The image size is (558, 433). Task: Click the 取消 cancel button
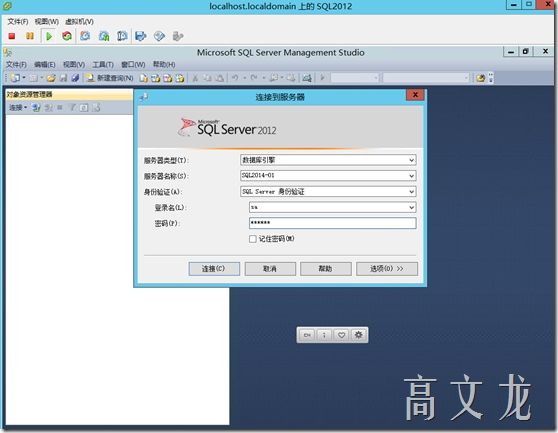tap(270, 269)
